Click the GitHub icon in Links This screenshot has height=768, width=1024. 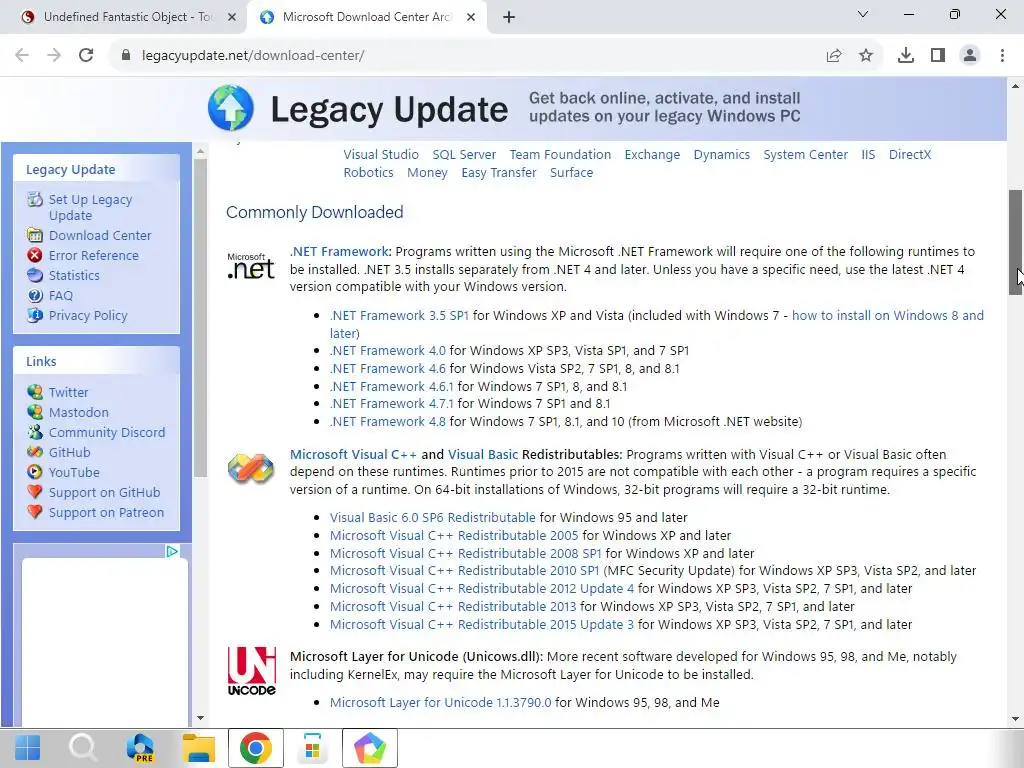(35, 452)
